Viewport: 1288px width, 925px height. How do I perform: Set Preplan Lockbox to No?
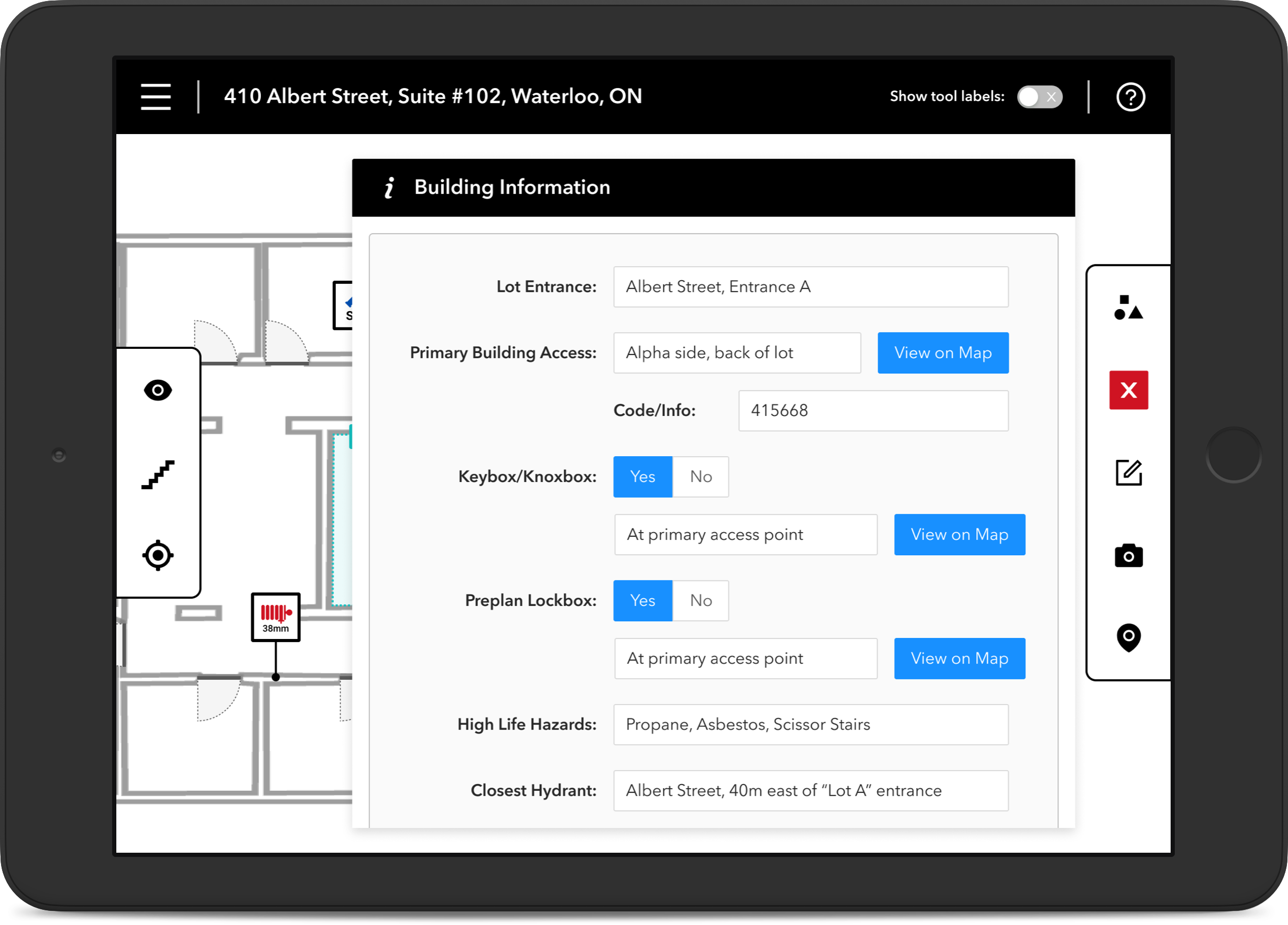[x=700, y=600]
